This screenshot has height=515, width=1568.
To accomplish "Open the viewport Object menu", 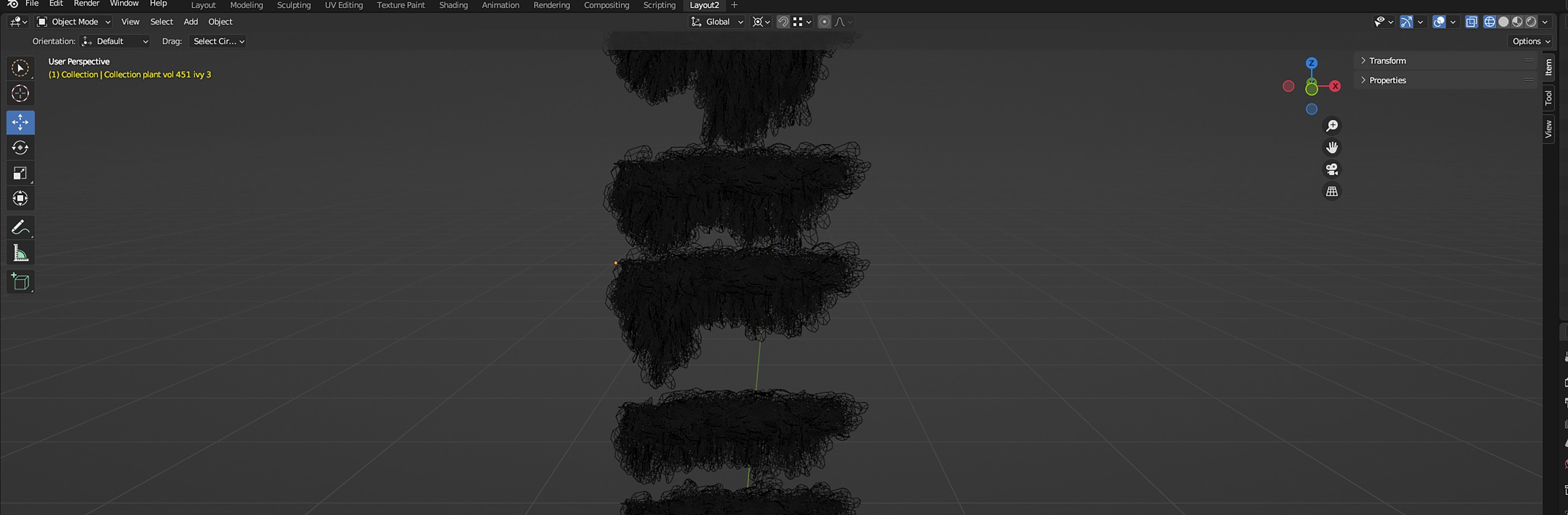I will 220,22.
